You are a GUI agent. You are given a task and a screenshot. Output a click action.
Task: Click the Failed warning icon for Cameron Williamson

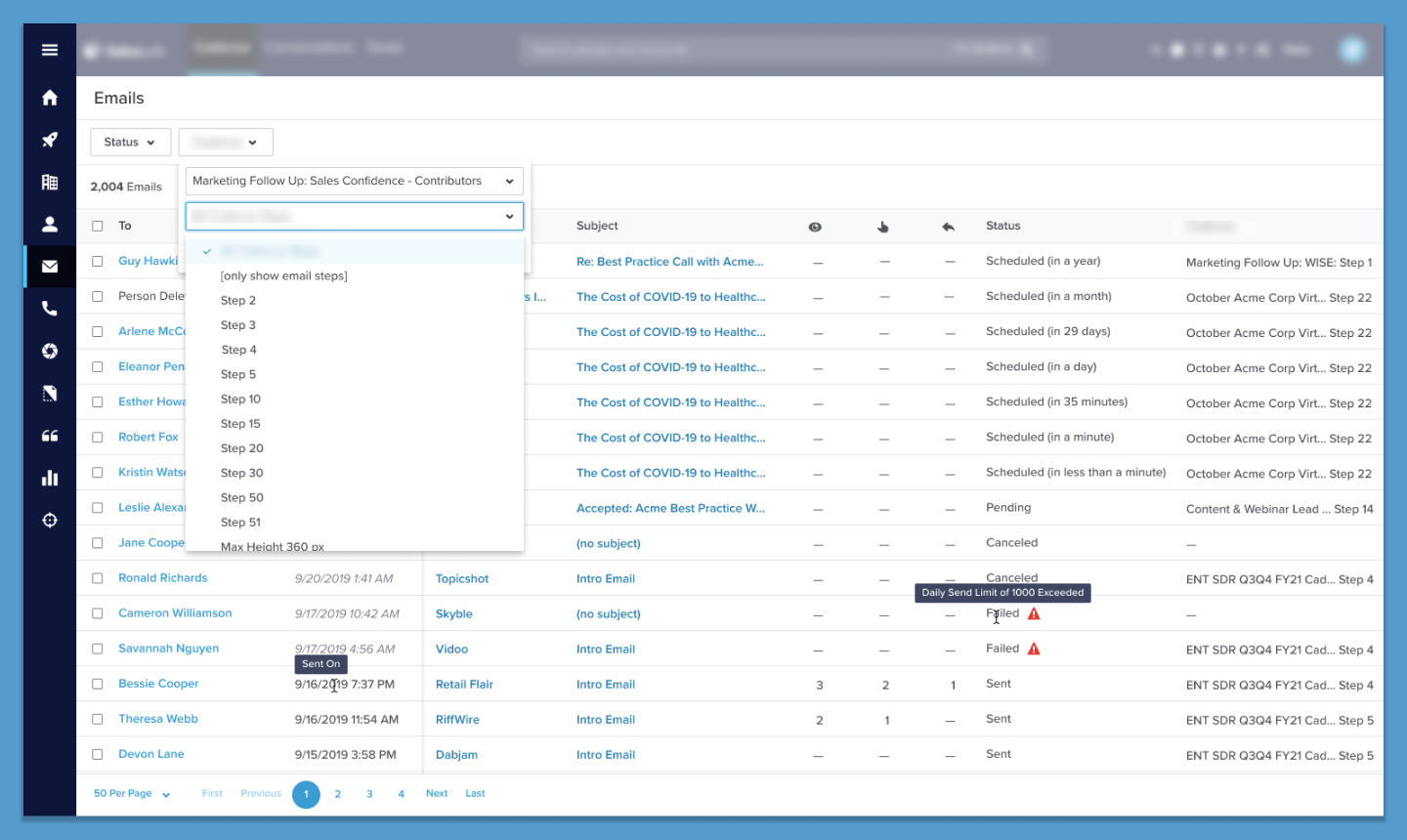1034,613
